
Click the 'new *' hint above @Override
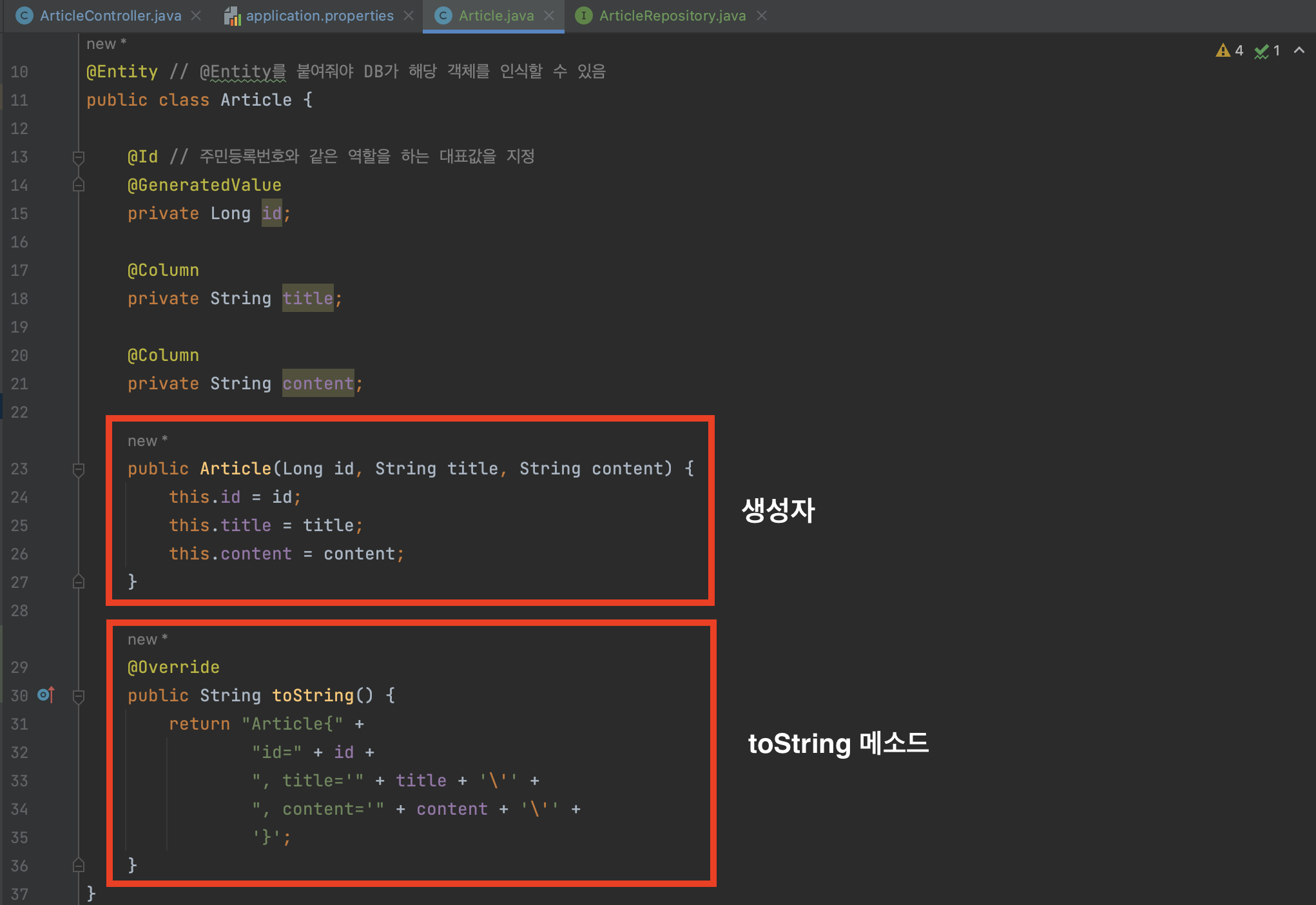click(x=147, y=639)
